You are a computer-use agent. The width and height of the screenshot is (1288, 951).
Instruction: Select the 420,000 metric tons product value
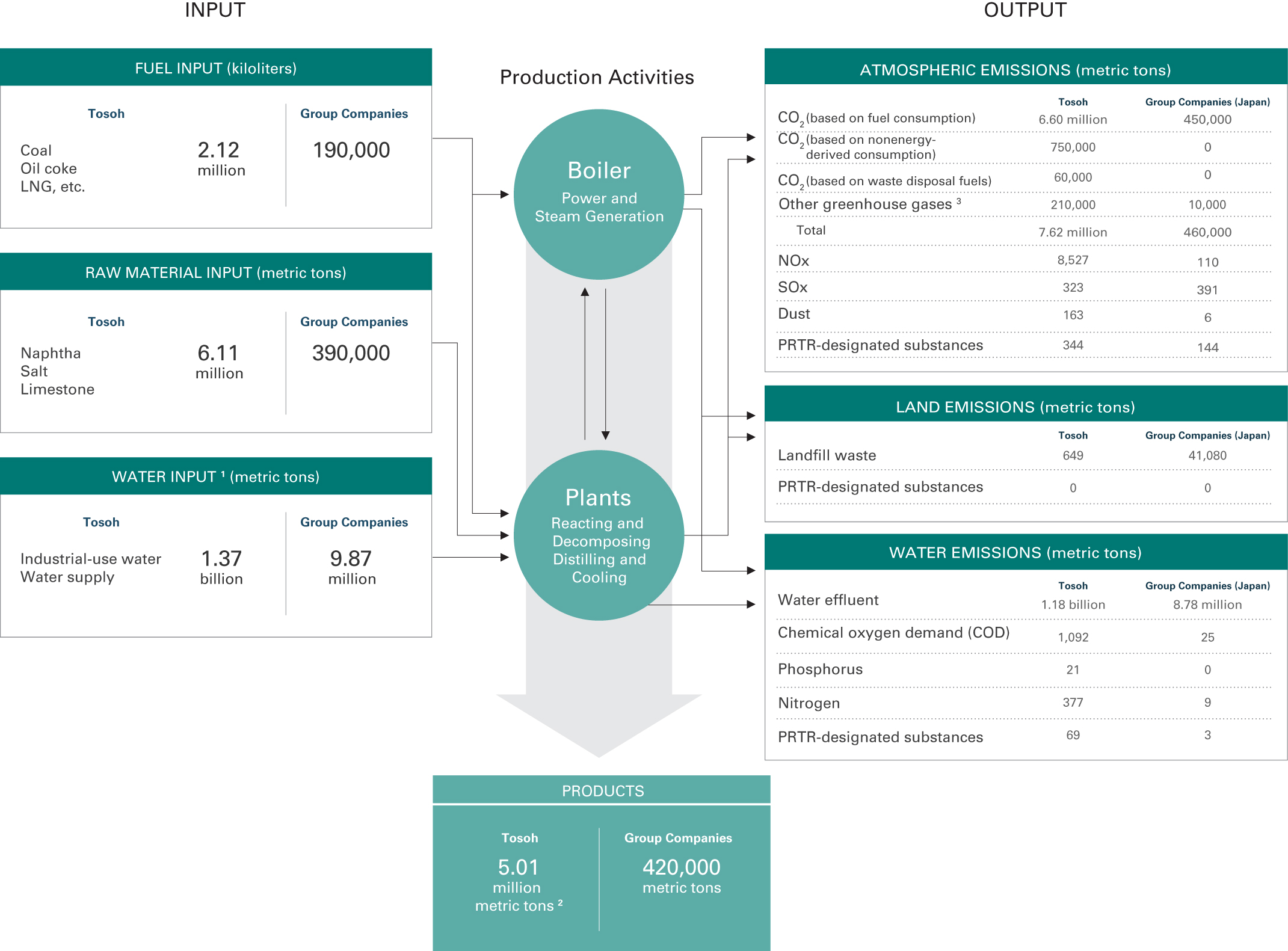point(682,876)
